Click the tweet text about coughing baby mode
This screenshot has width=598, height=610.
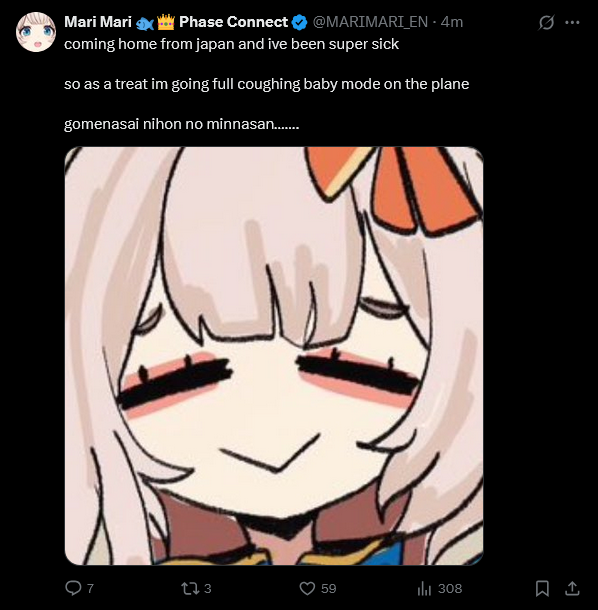coord(266,84)
